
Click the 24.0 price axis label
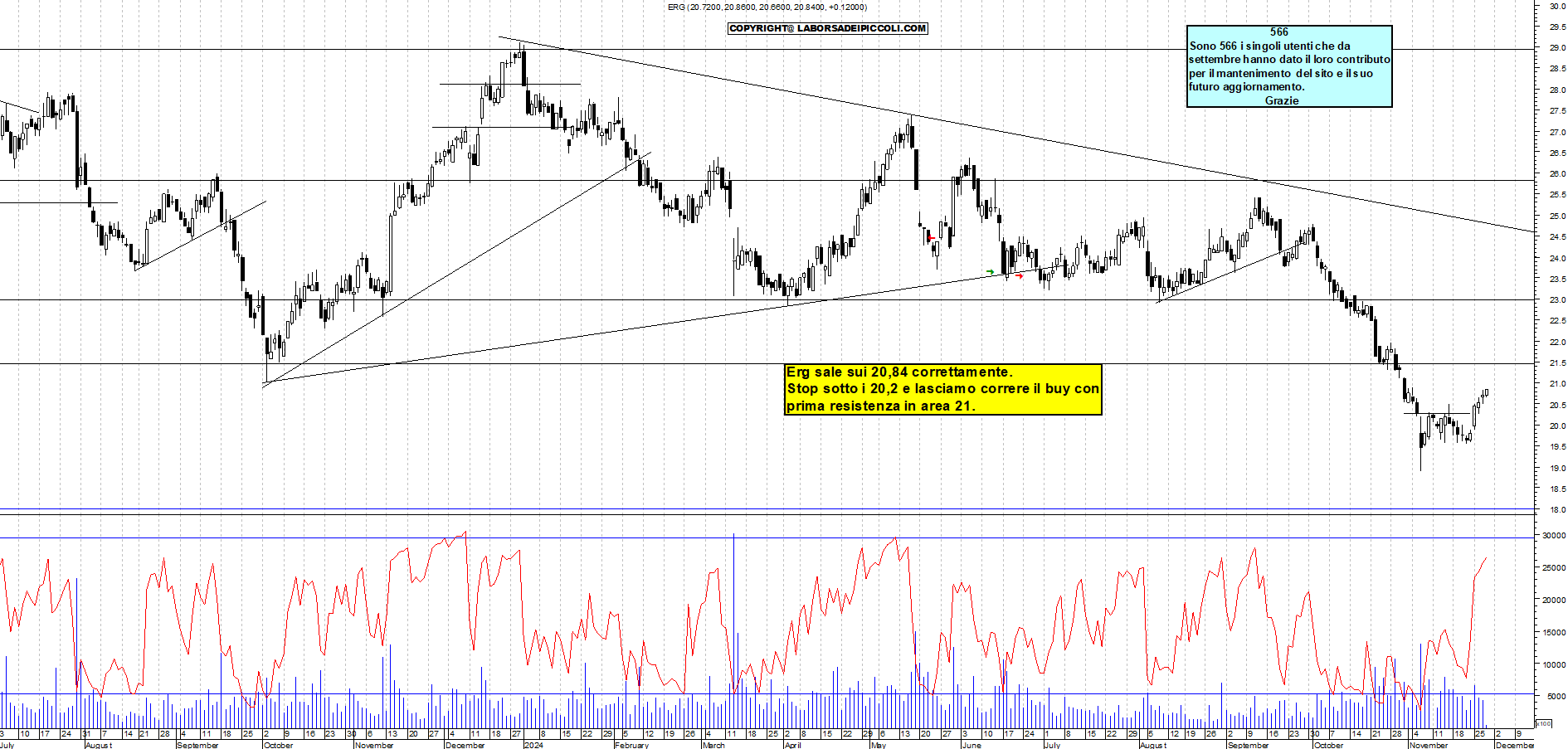[x=1557, y=259]
